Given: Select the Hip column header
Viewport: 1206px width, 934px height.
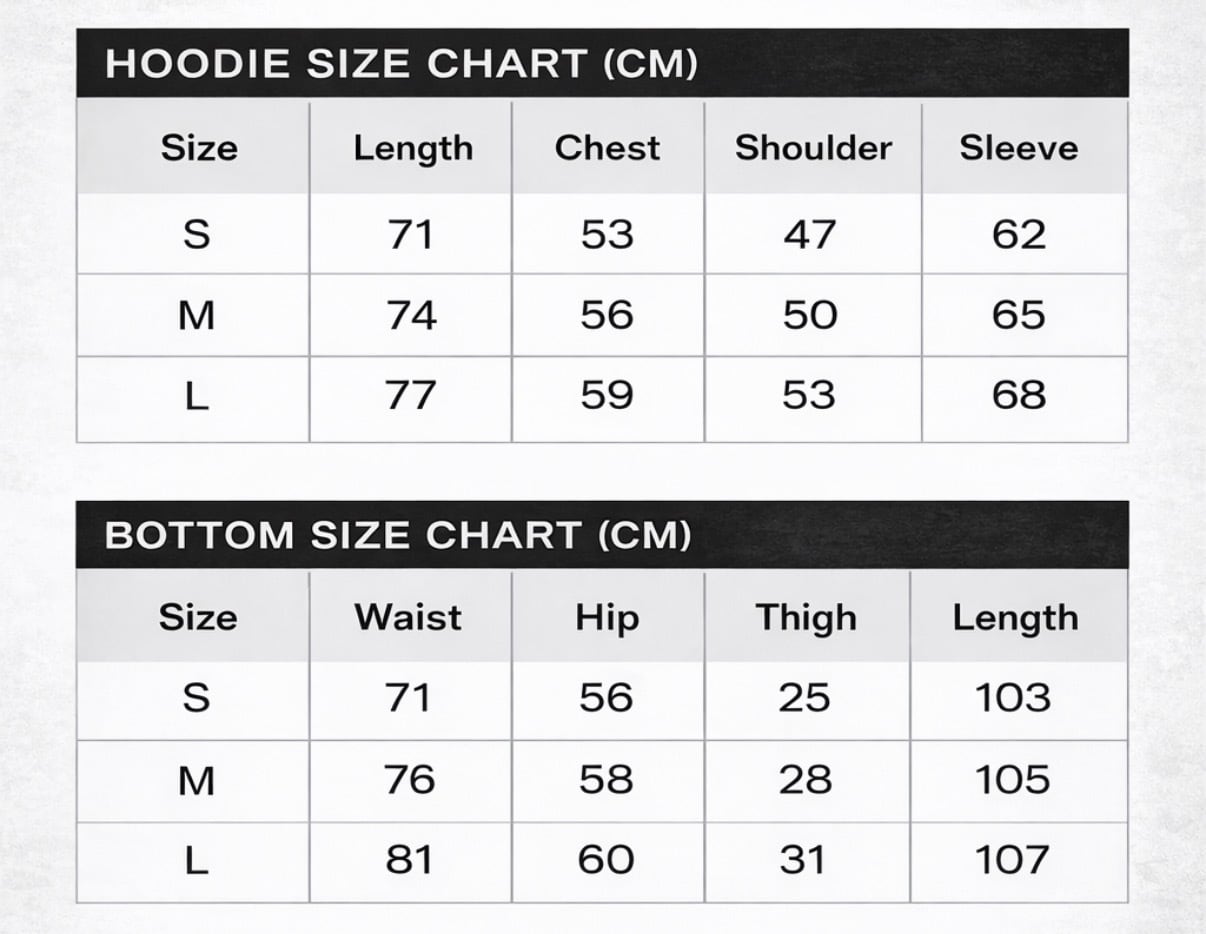Looking at the screenshot, I should (607, 617).
